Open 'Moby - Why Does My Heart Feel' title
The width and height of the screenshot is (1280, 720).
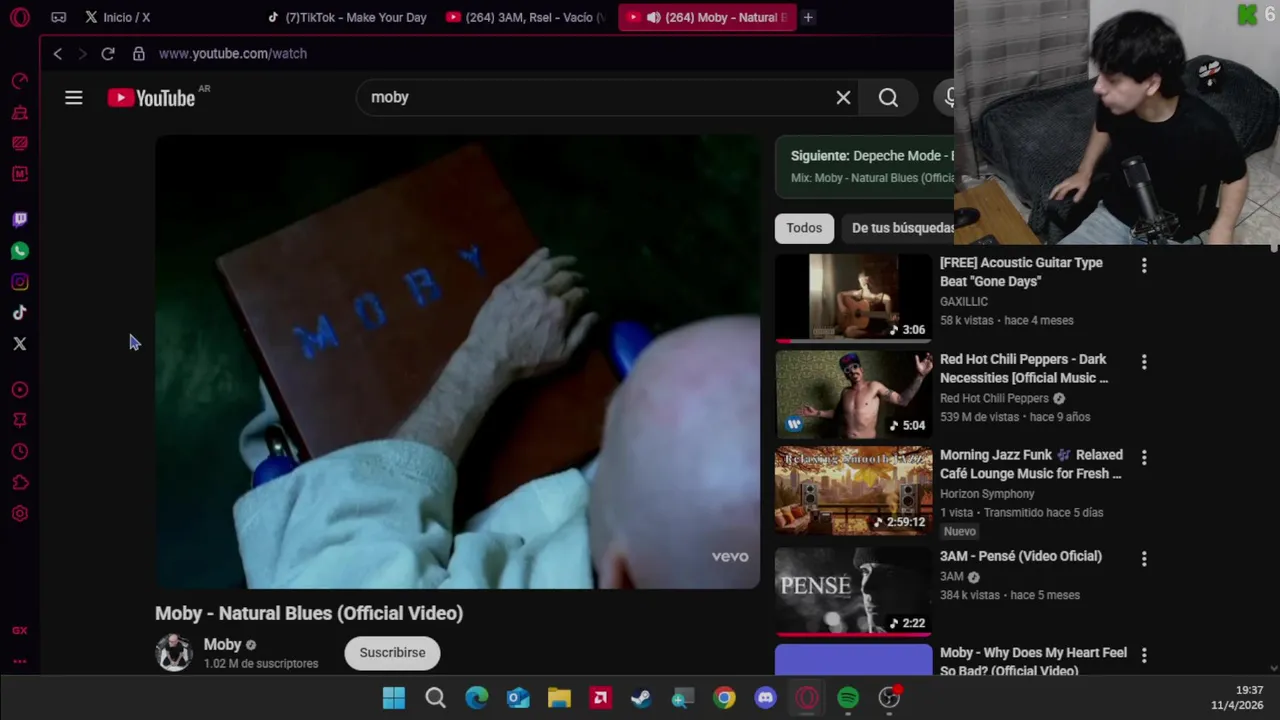[1033, 661]
